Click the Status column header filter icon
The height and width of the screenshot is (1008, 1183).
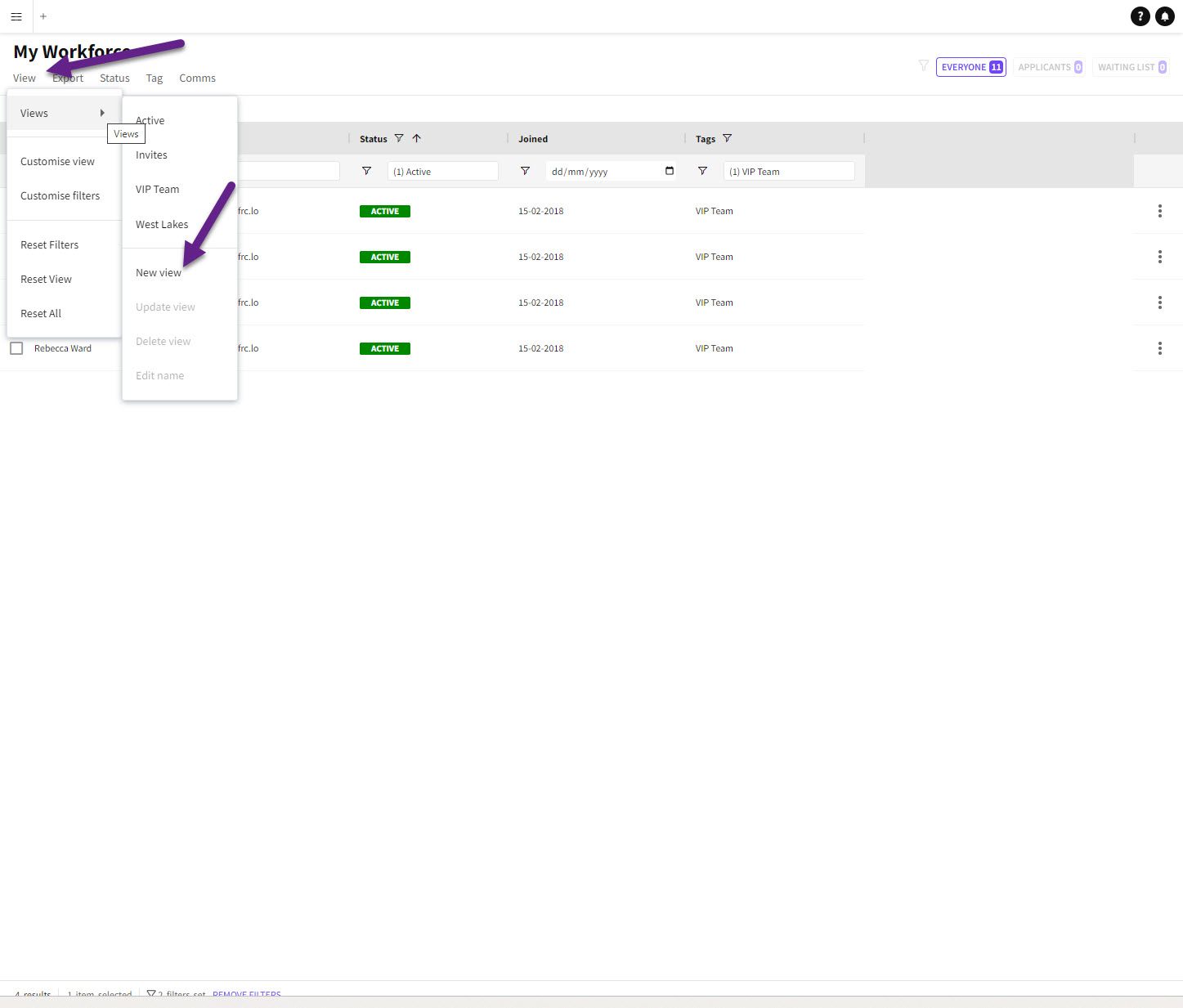pos(399,139)
